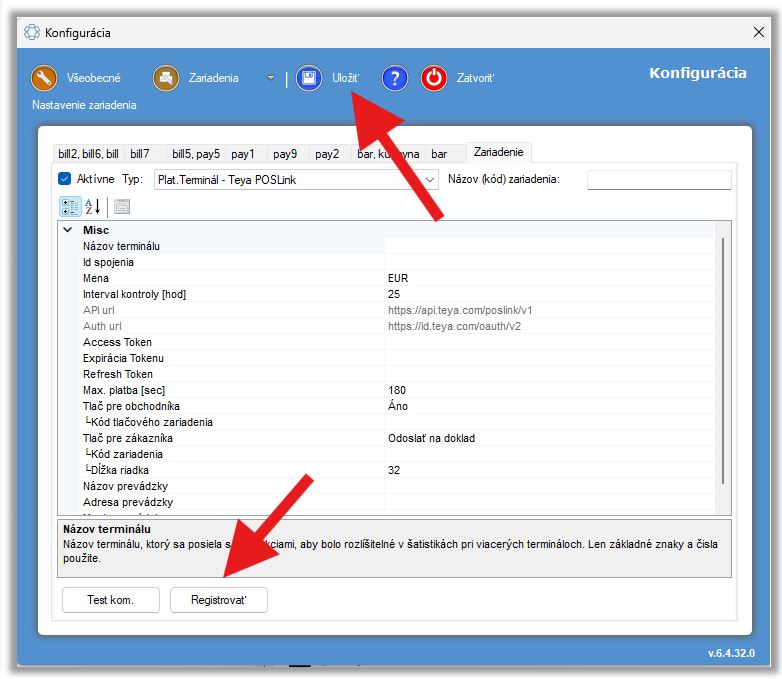Screen dimensions: 782x679
Task: Sort properties alphabetically with A-Z icon
Action: pos(92,207)
